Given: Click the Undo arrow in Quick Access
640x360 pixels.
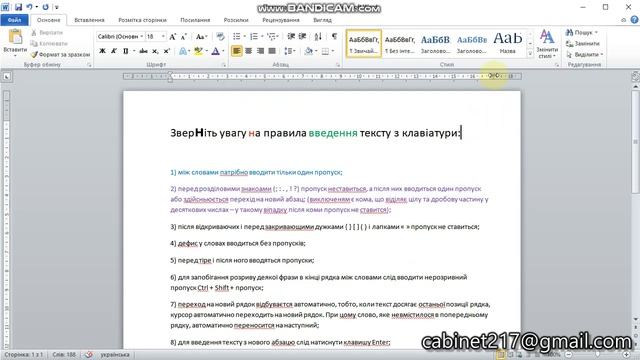Looking at the screenshot, I should click(x=29, y=7).
